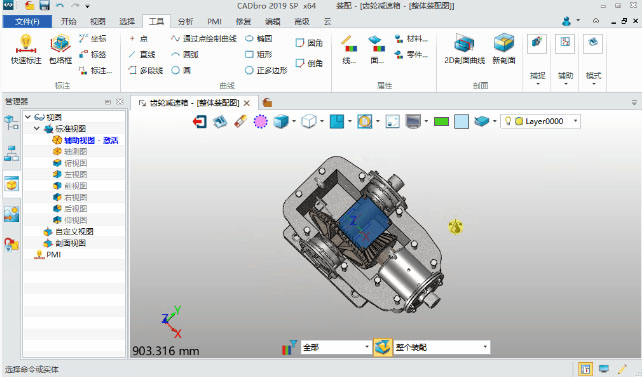The image size is (642, 377).
Task: Toggle the highlighted ring display mode button
Action: [364, 122]
